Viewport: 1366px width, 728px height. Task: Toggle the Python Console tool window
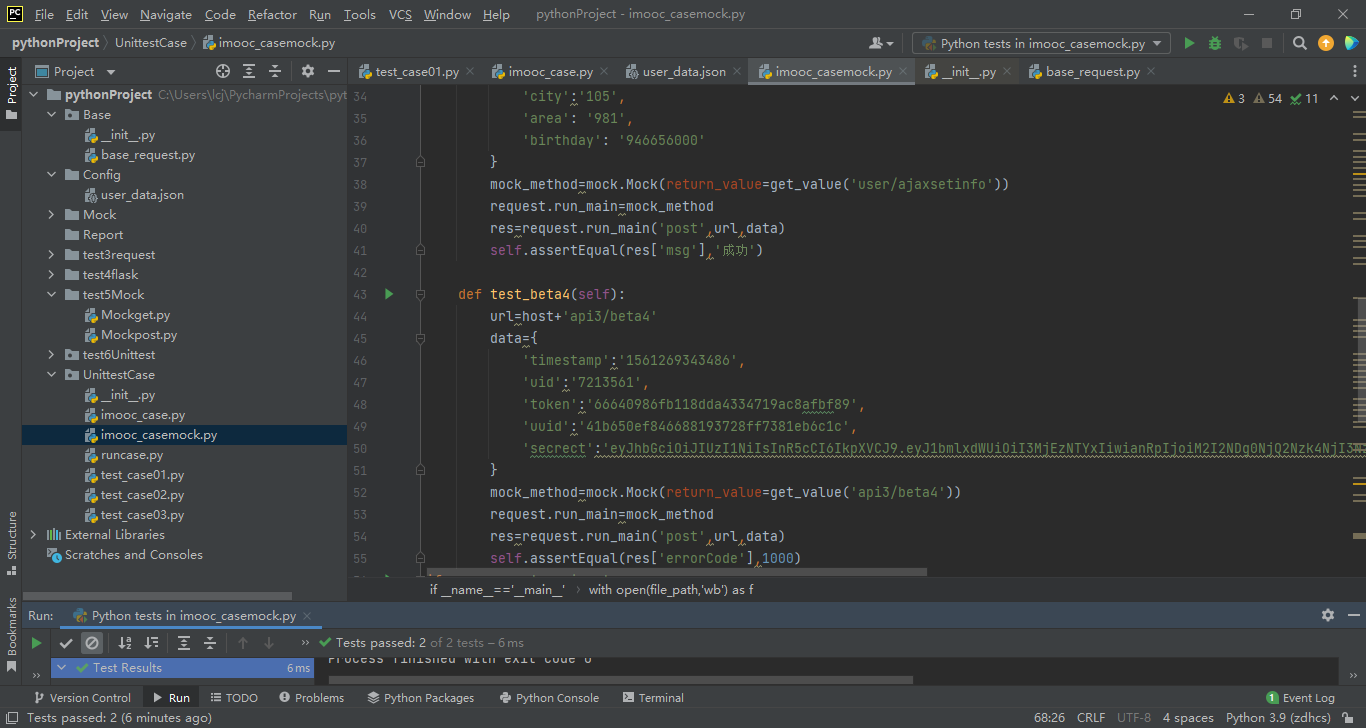click(548, 698)
